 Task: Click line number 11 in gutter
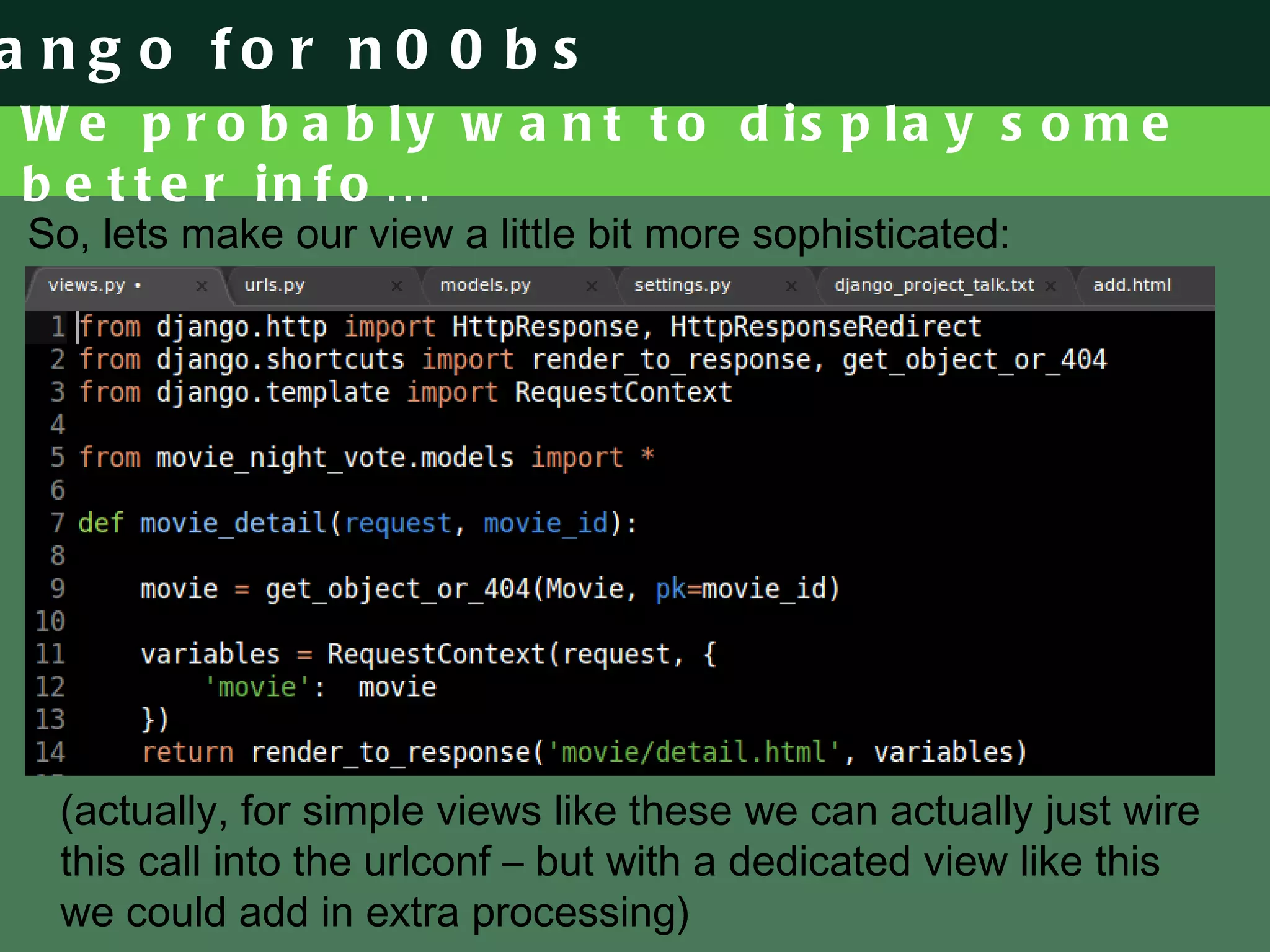click(x=50, y=654)
